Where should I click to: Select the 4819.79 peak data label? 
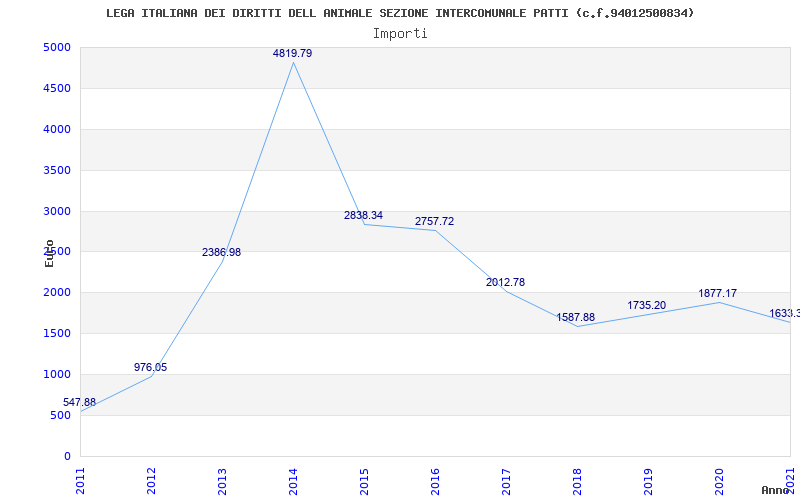(x=292, y=53)
